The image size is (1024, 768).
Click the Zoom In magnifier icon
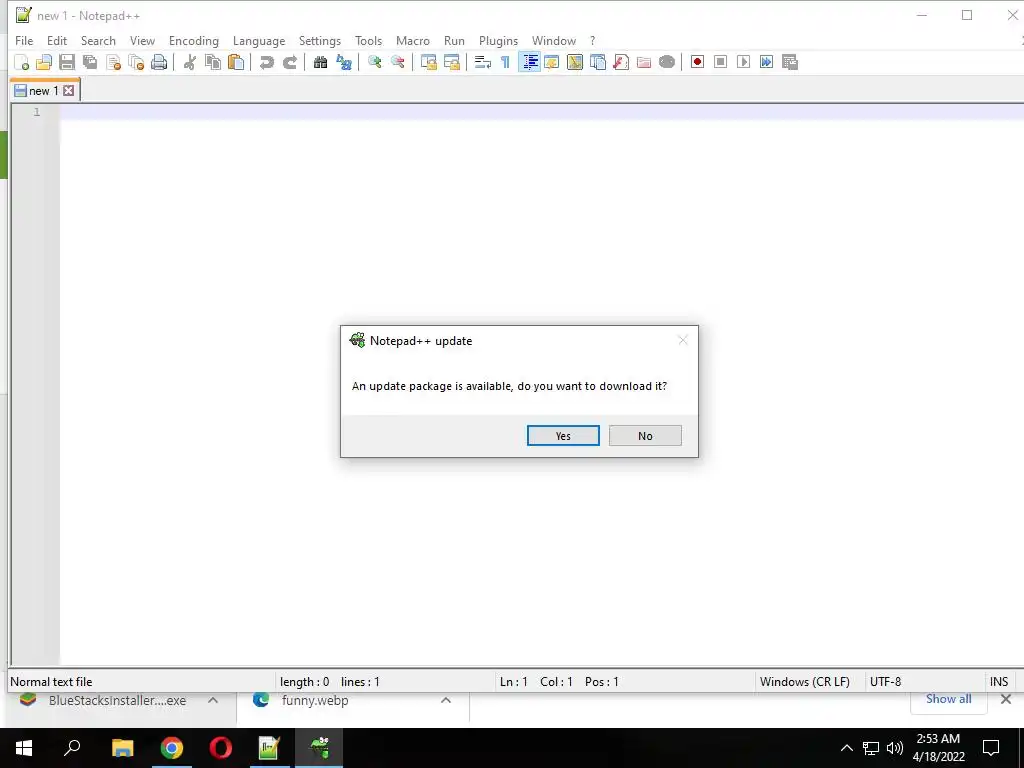(374, 62)
